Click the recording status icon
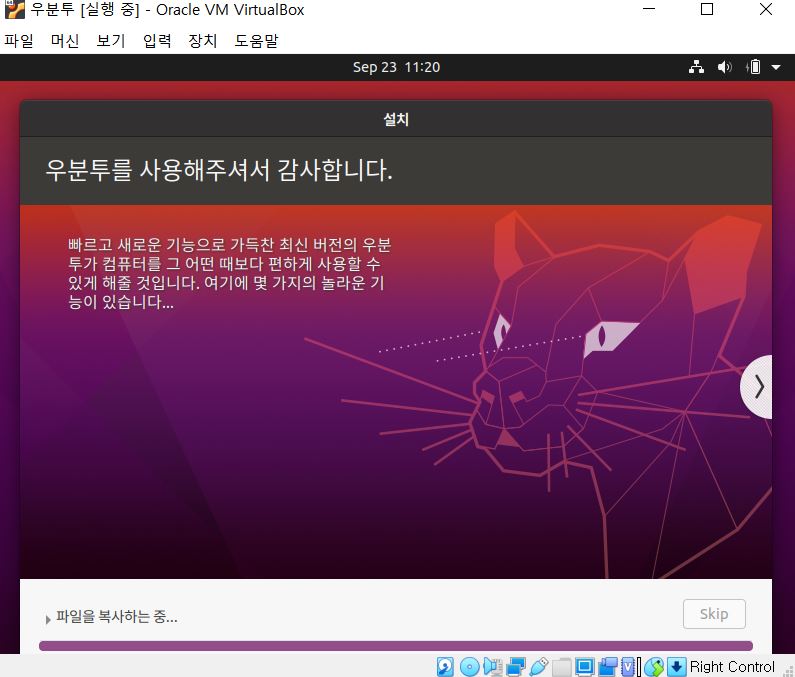Viewport: 795px width, 677px height. pyautogui.click(x=607, y=666)
